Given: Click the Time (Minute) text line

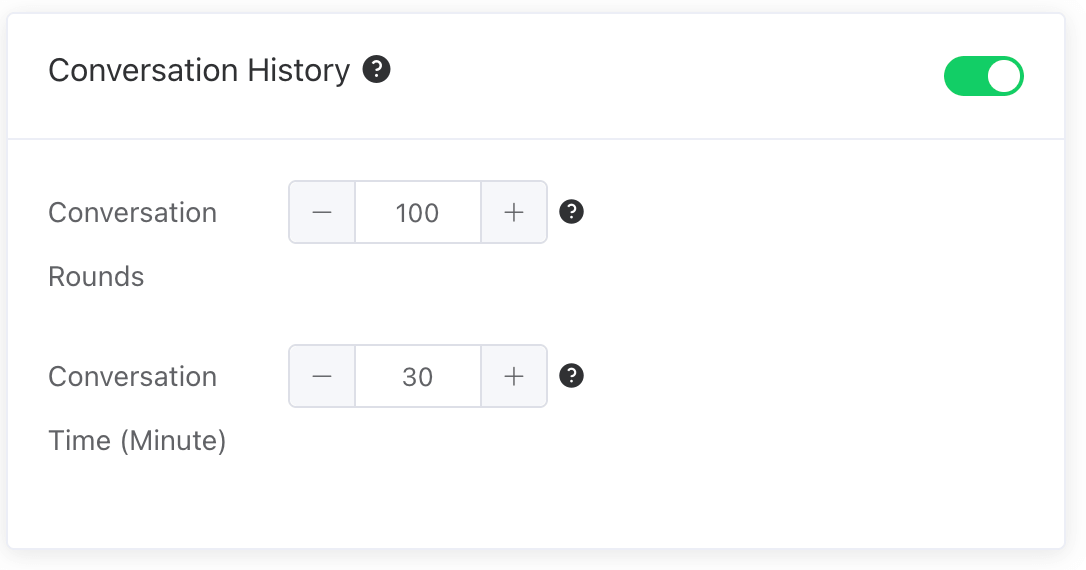Looking at the screenshot, I should point(137,441).
